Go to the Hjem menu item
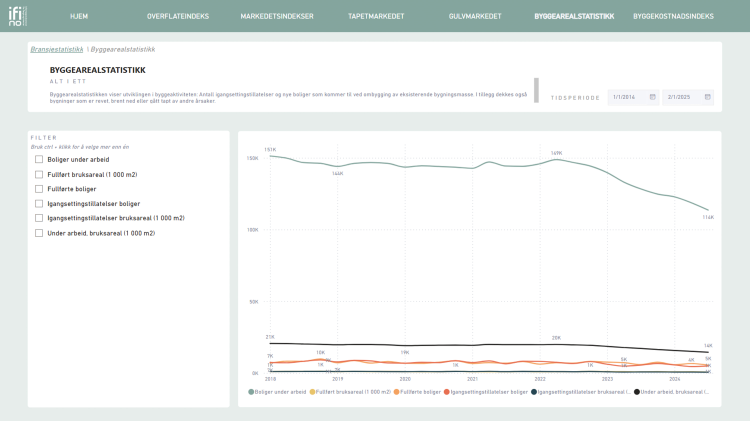Screen dimensions: 750x421 (79, 17)
